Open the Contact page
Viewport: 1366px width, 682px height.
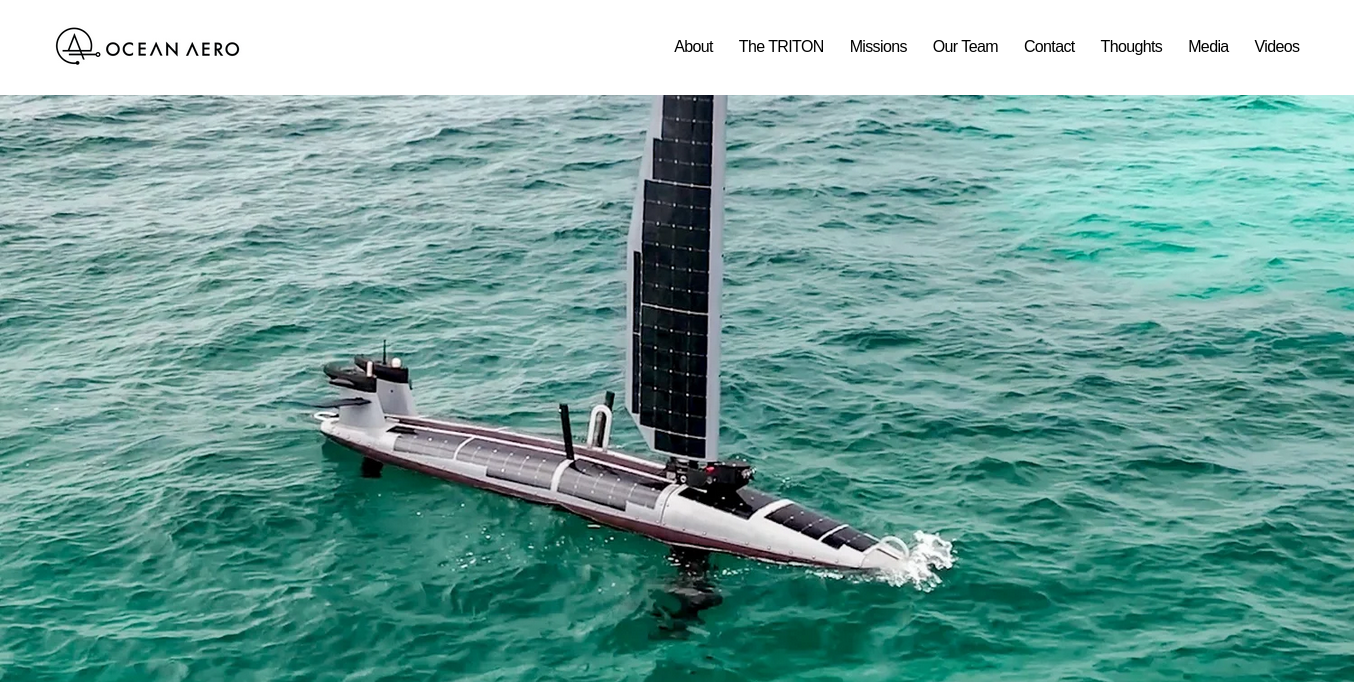(x=1049, y=46)
